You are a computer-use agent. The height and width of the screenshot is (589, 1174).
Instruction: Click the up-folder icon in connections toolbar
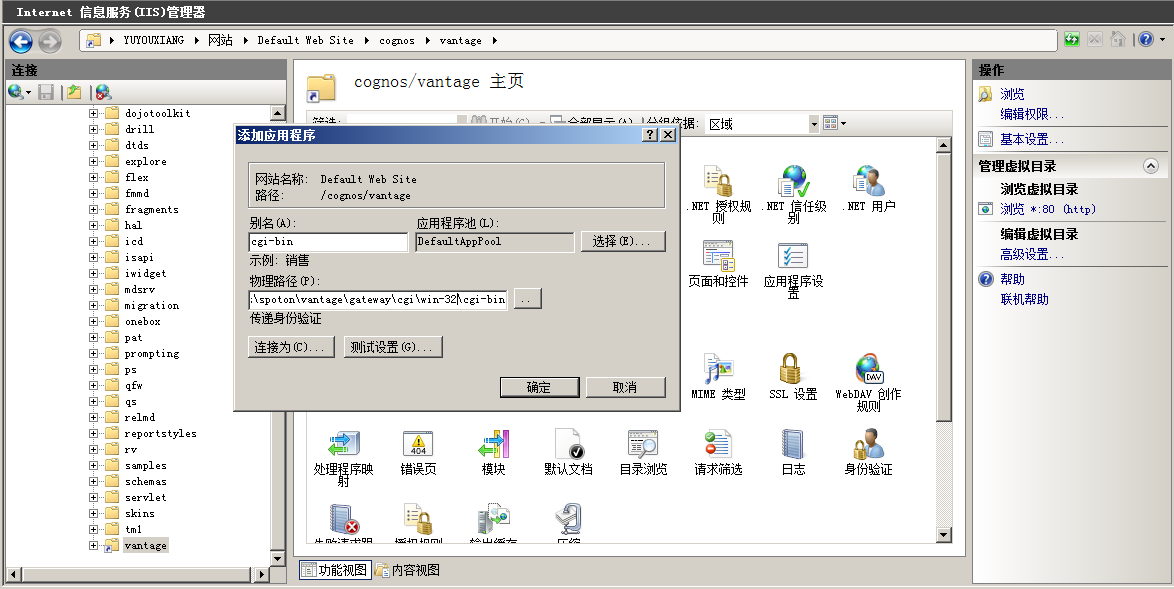(x=73, y=92)
